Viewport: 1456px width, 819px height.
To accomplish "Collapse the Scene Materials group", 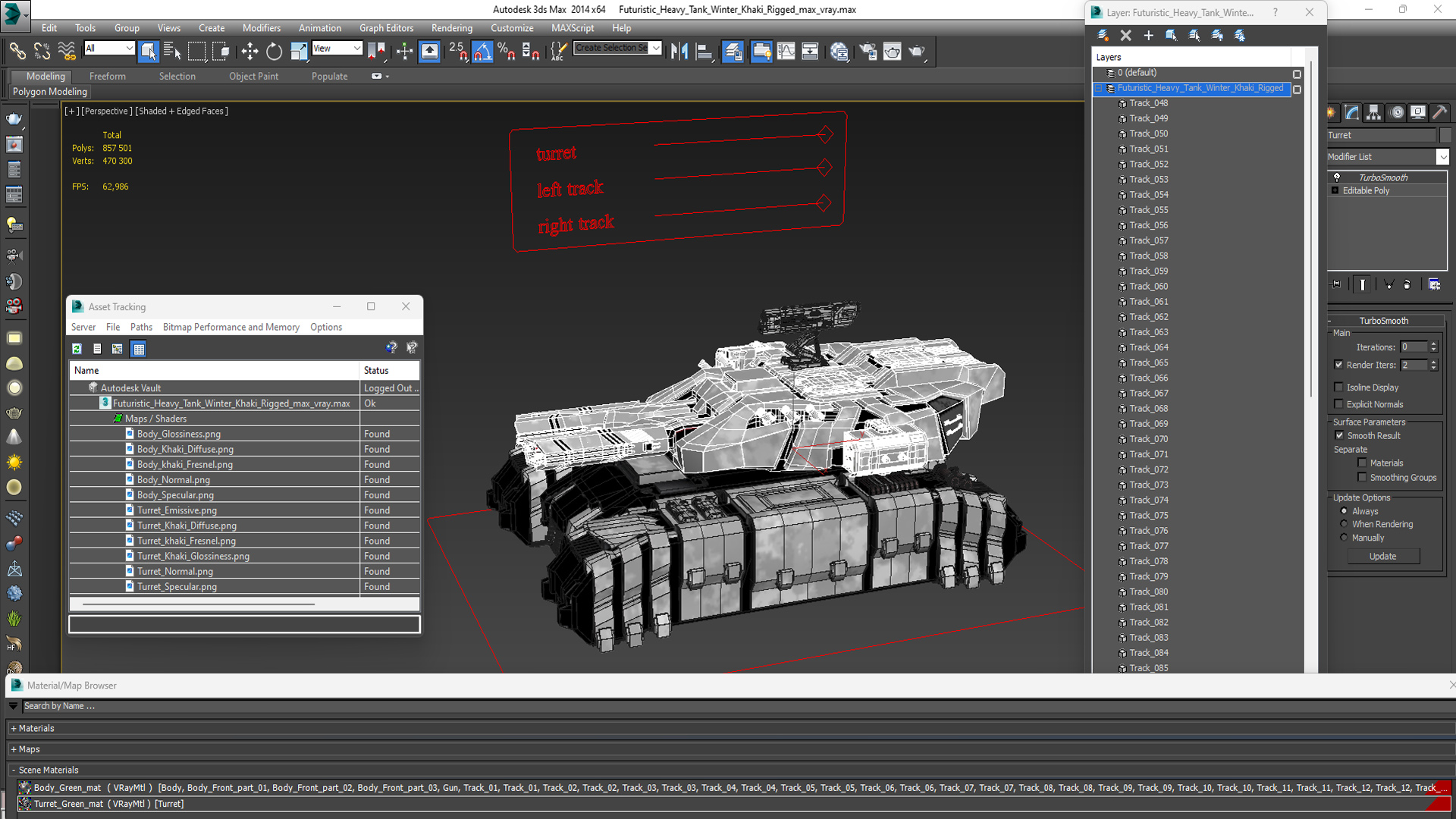I will (14, 770).
